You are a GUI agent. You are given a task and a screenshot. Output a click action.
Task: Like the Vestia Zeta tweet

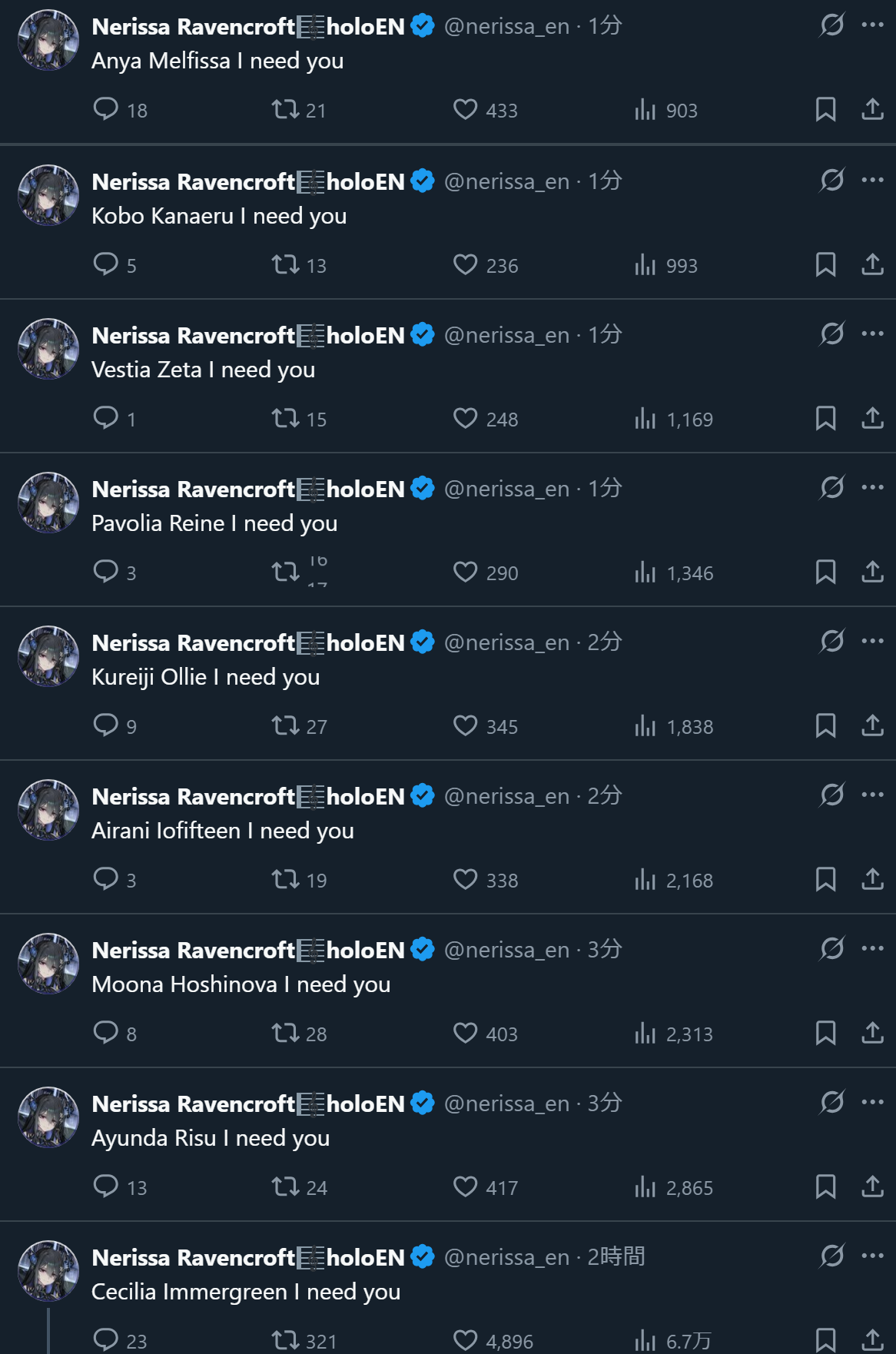(x=466, y=418)
